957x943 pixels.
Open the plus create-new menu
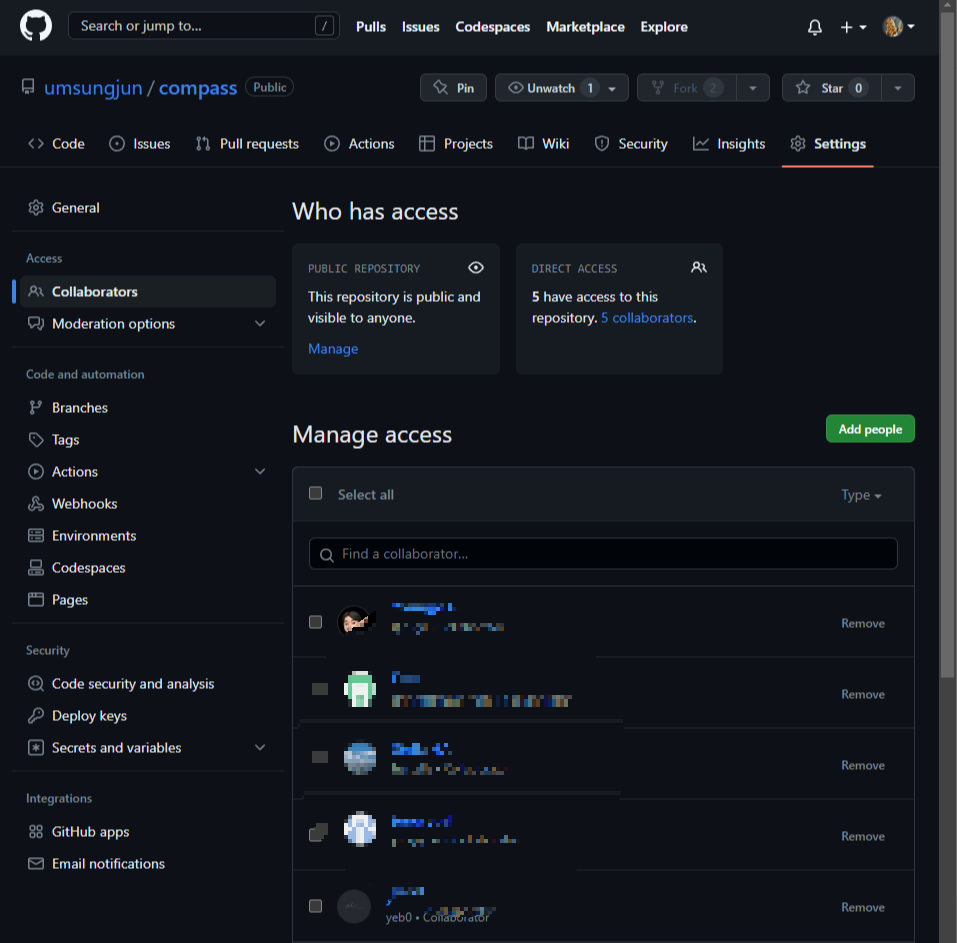pyautogui.click(x=853, y=27)
